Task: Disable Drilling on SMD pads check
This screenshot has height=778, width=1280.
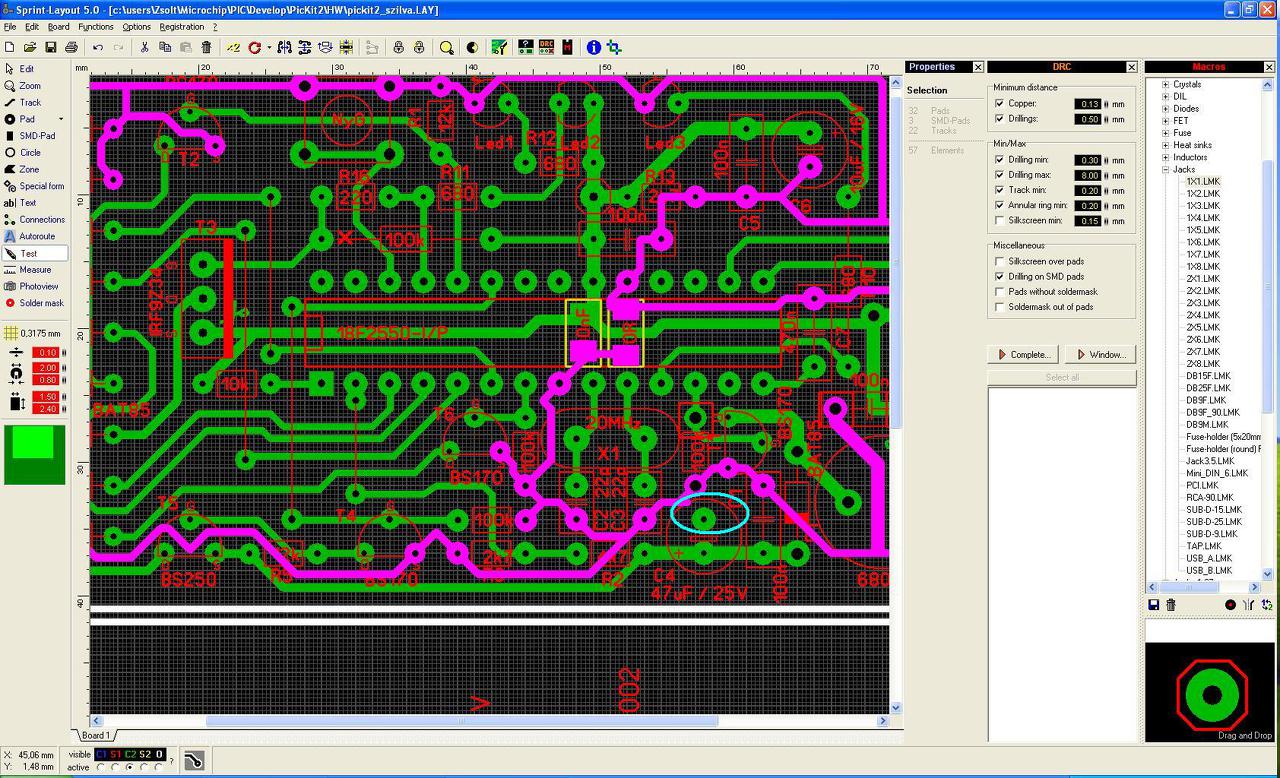Action: tap(999, 276)
